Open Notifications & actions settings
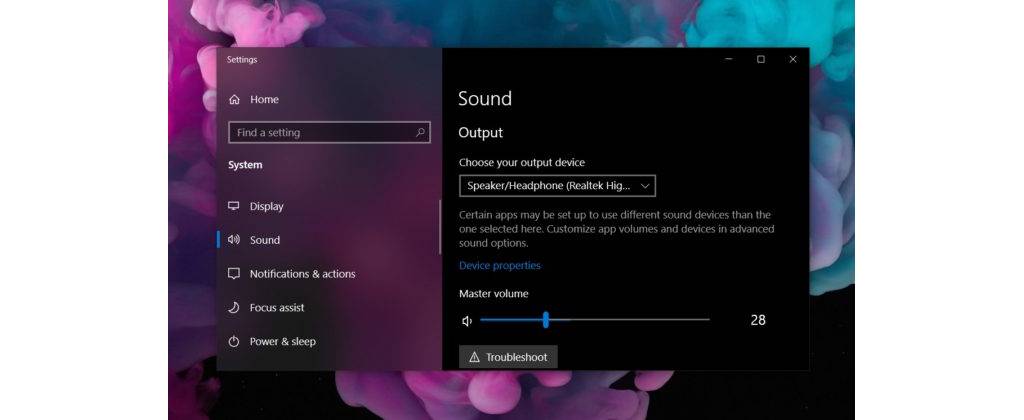This screenshot has height=420, width=1024. [x=302, y=274]
